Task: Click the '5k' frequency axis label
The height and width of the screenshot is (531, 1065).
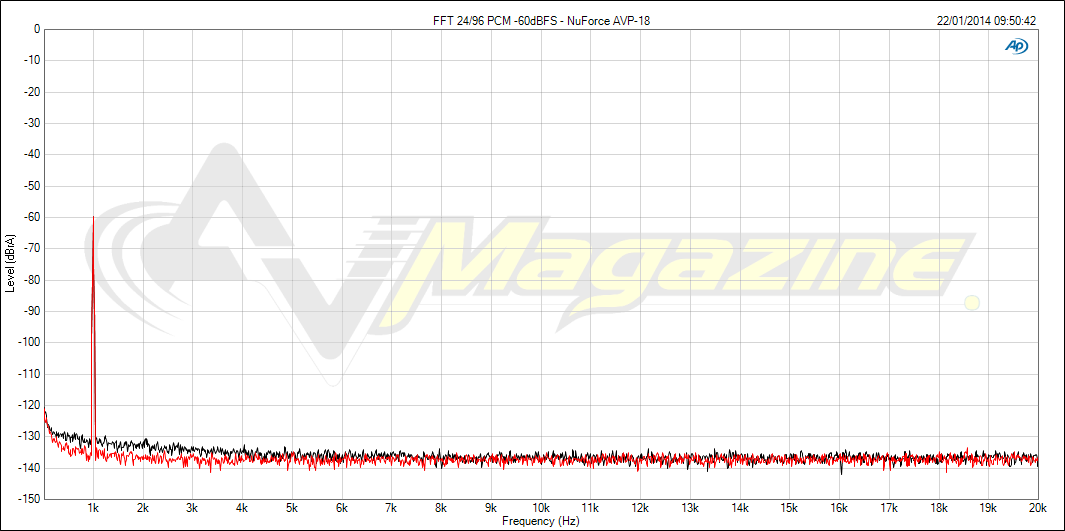Action: [292, 508]
